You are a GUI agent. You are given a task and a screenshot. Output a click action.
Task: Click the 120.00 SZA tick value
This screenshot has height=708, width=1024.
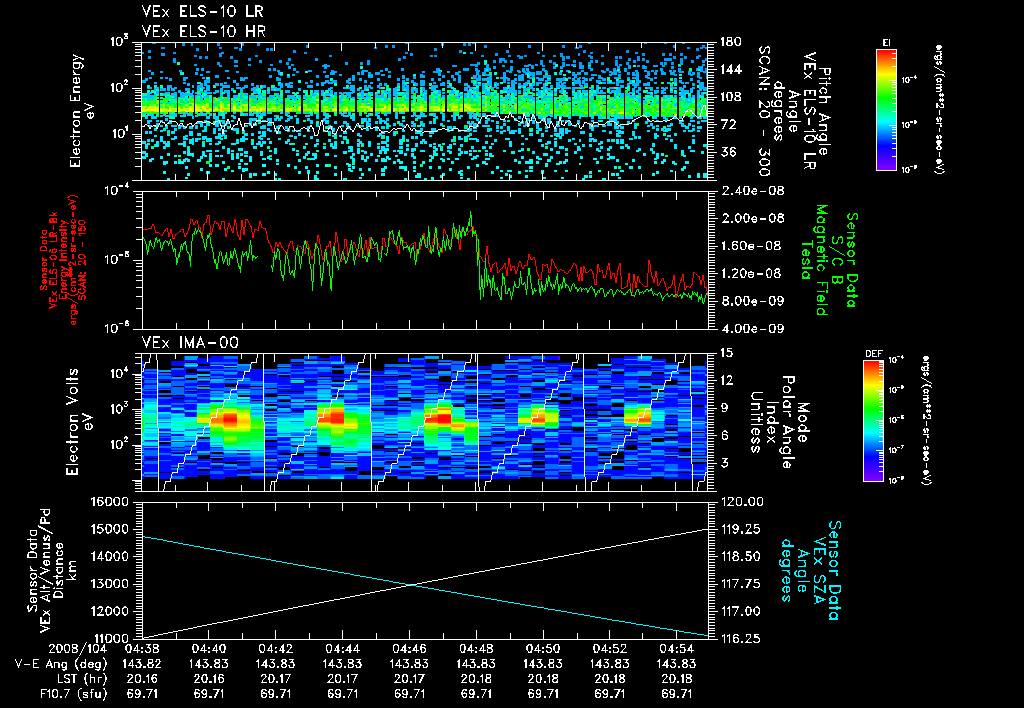741,502
